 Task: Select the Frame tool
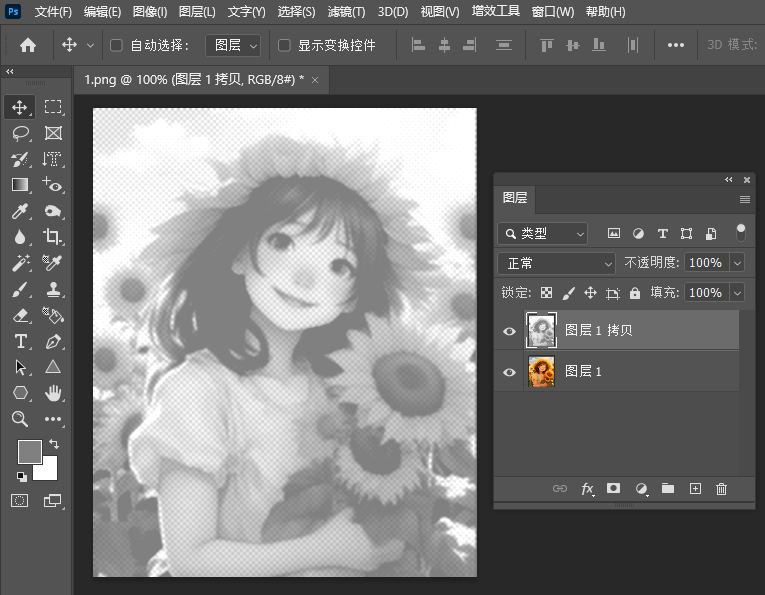point(53,133)
